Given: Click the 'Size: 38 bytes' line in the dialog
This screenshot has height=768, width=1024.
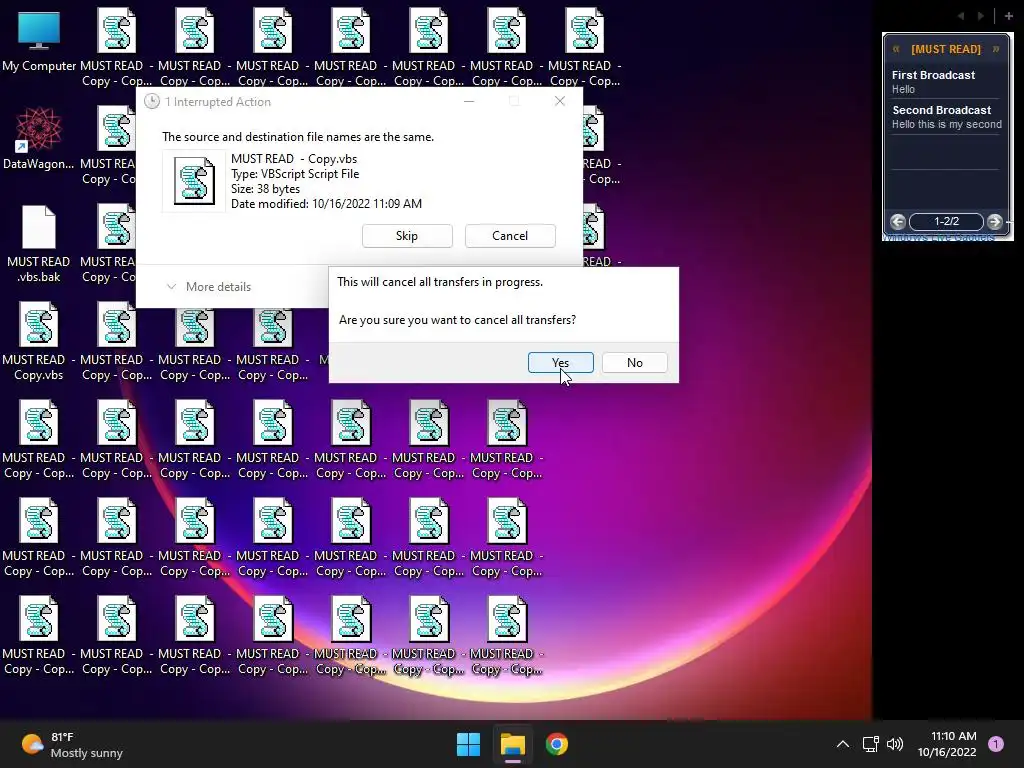Looking at the screenshot, I should [265, 189].
